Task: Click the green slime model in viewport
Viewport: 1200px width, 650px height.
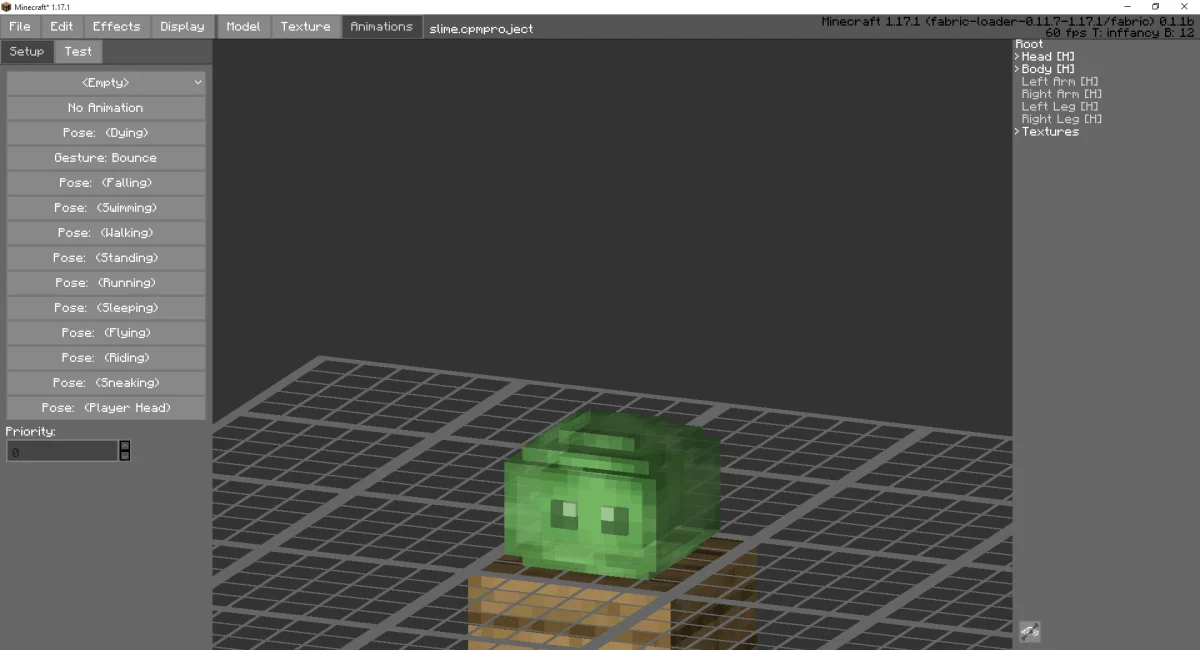Action: pyautogui.click(x=612, y=495)
